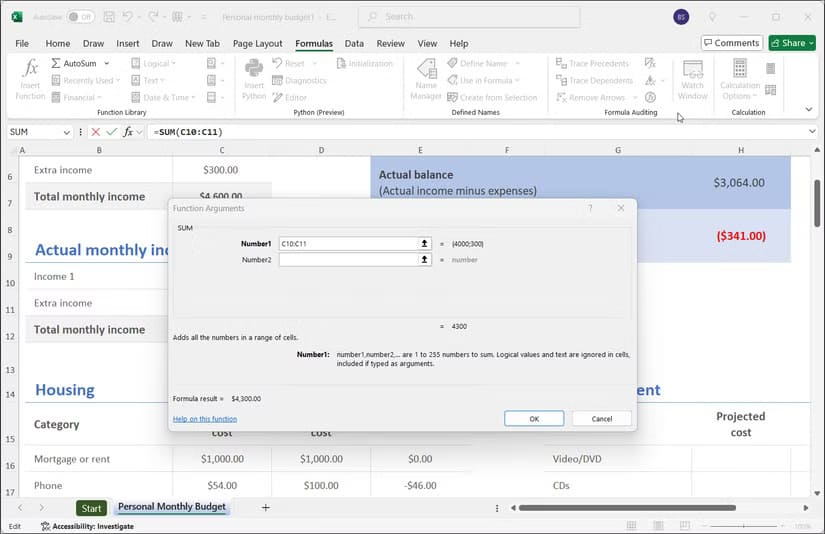Switch to the Review tab
The width and height of the screenshot is (825, 534).
[390, 44]
